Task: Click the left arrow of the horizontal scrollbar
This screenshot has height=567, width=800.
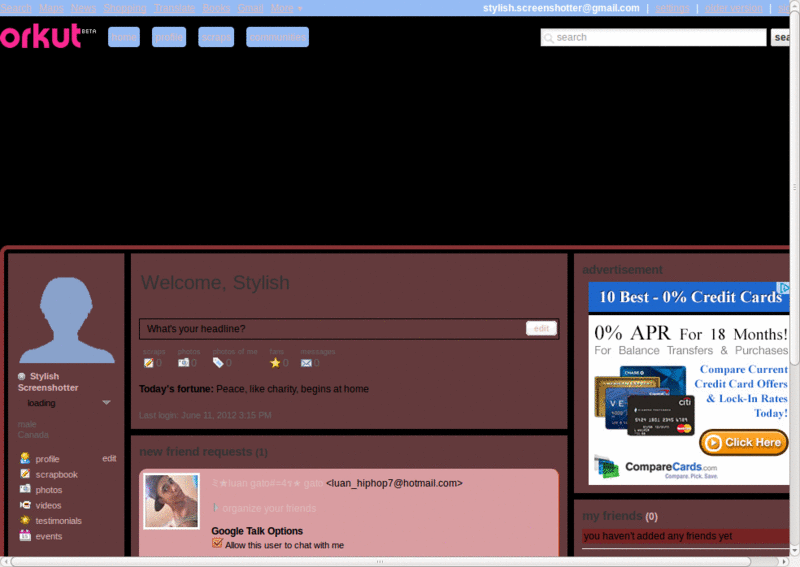Action: [x=5, y=561]
